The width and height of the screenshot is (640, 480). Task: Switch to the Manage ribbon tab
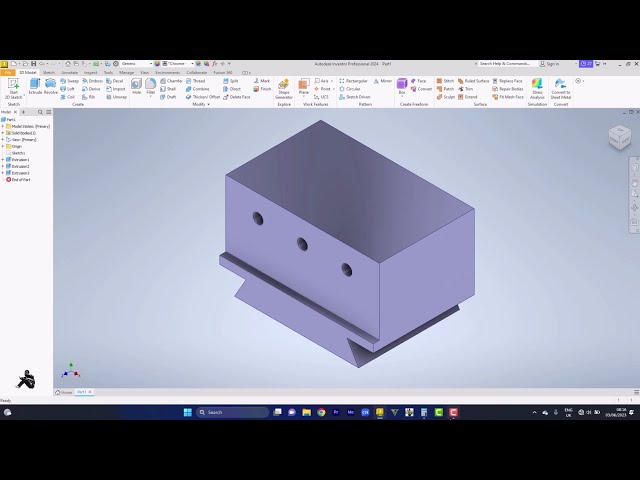point(127,73)
